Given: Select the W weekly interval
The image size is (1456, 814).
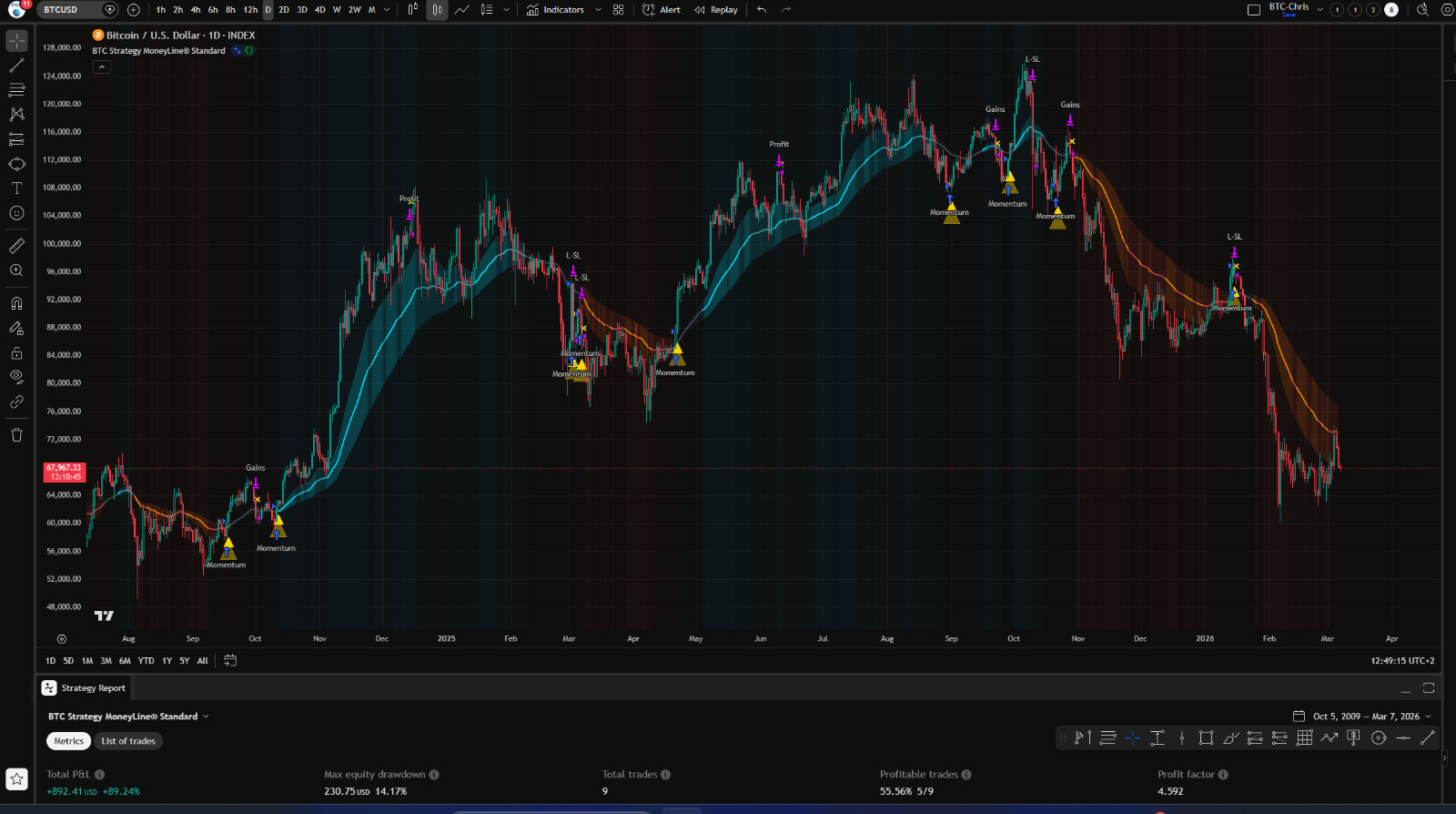Looking at the screenshot, I should pos(337,10).
